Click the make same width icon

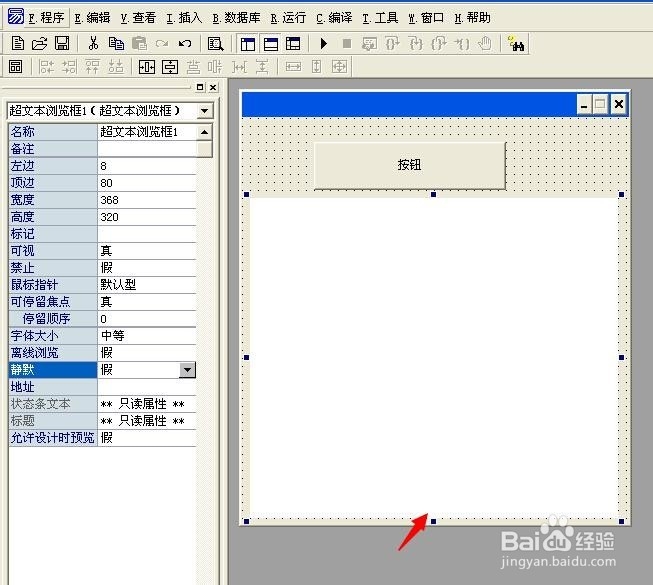click(x=293, y=67)
